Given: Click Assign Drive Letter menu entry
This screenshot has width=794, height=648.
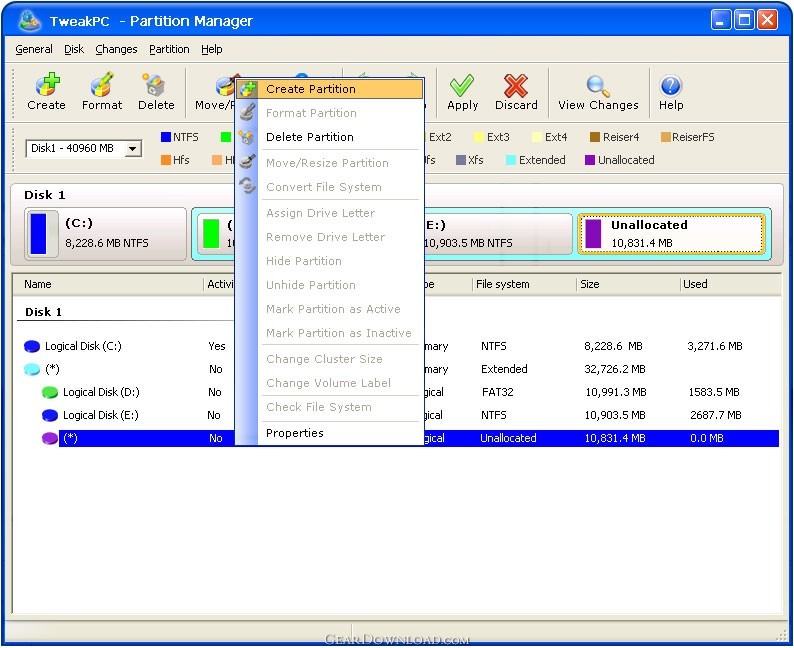Looking at the screenshot, I should click(x=330, y=213).
